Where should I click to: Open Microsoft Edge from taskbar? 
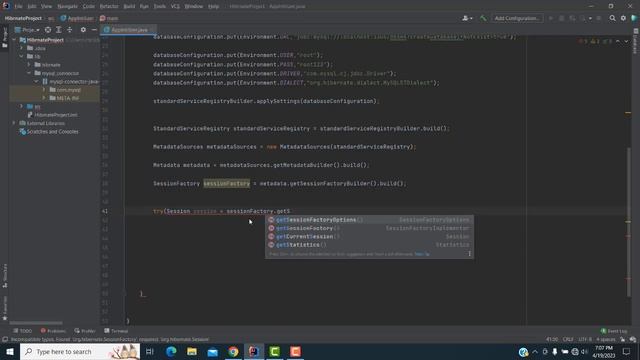point(171,351)
